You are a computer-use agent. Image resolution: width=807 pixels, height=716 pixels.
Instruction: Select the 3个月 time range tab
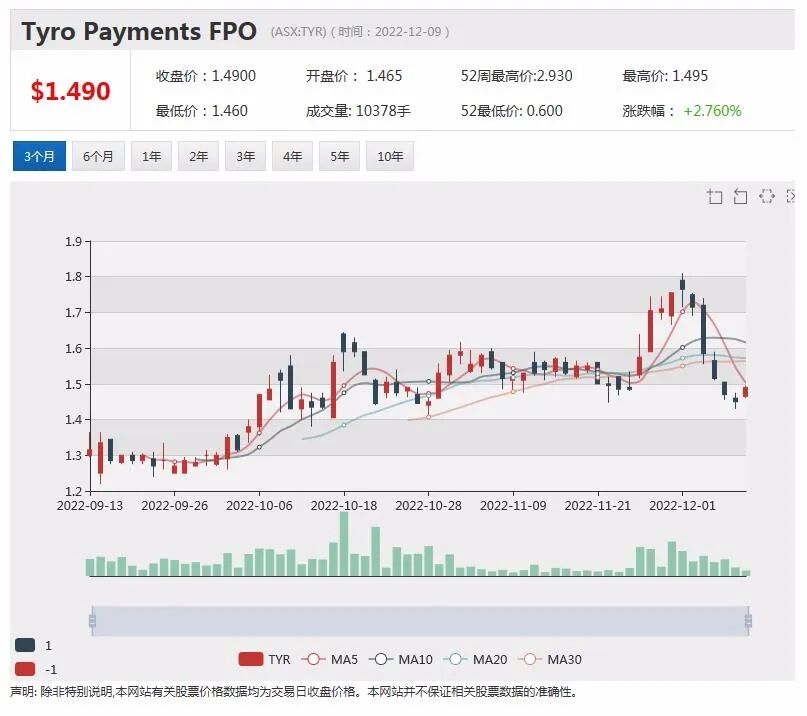39,156
